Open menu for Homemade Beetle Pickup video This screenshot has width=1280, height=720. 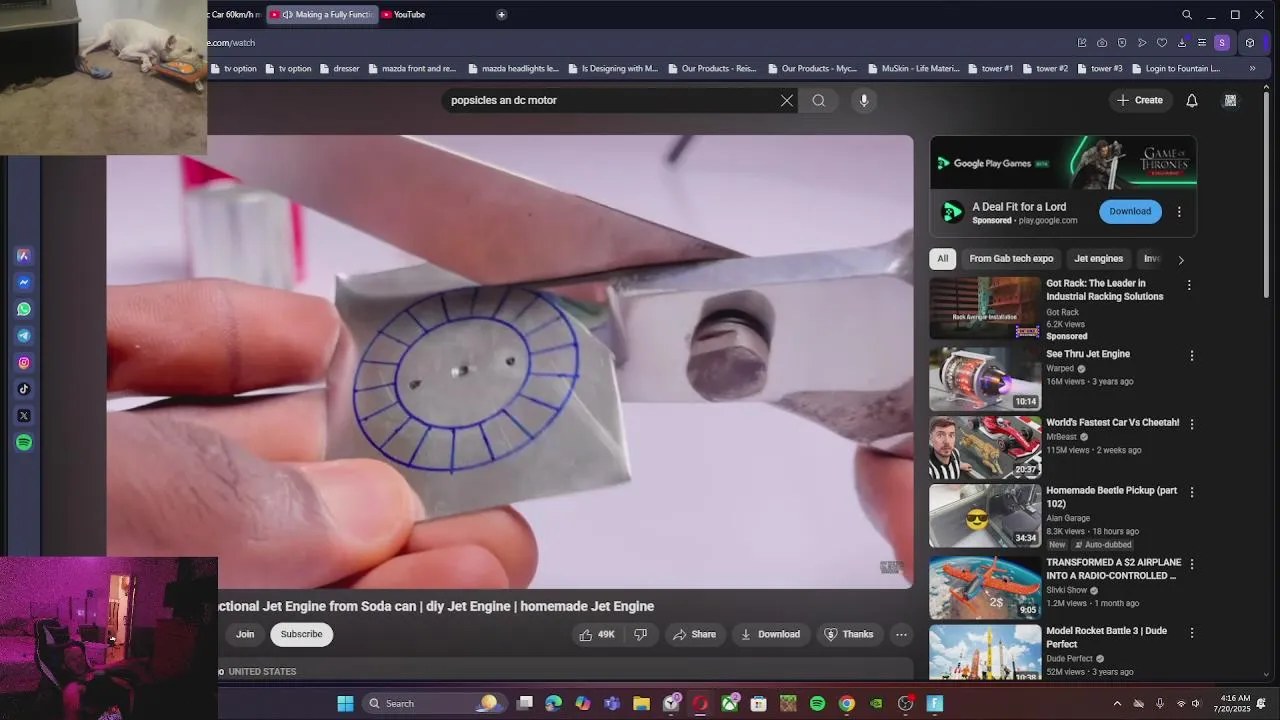click(1191, 492)
